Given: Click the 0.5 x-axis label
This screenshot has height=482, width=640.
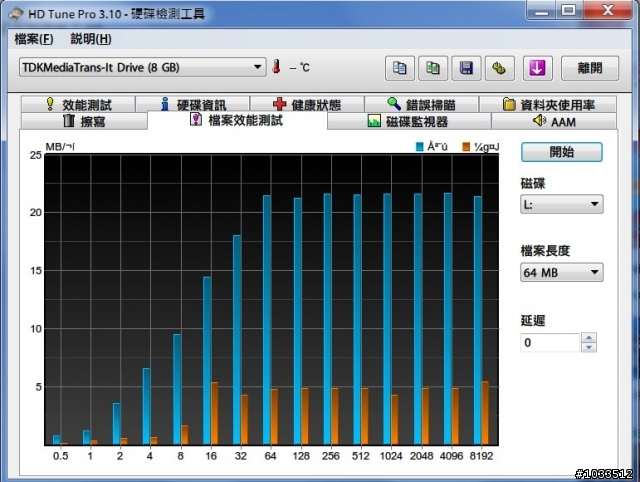Looking at the screenshot, I should pos(60,456).
